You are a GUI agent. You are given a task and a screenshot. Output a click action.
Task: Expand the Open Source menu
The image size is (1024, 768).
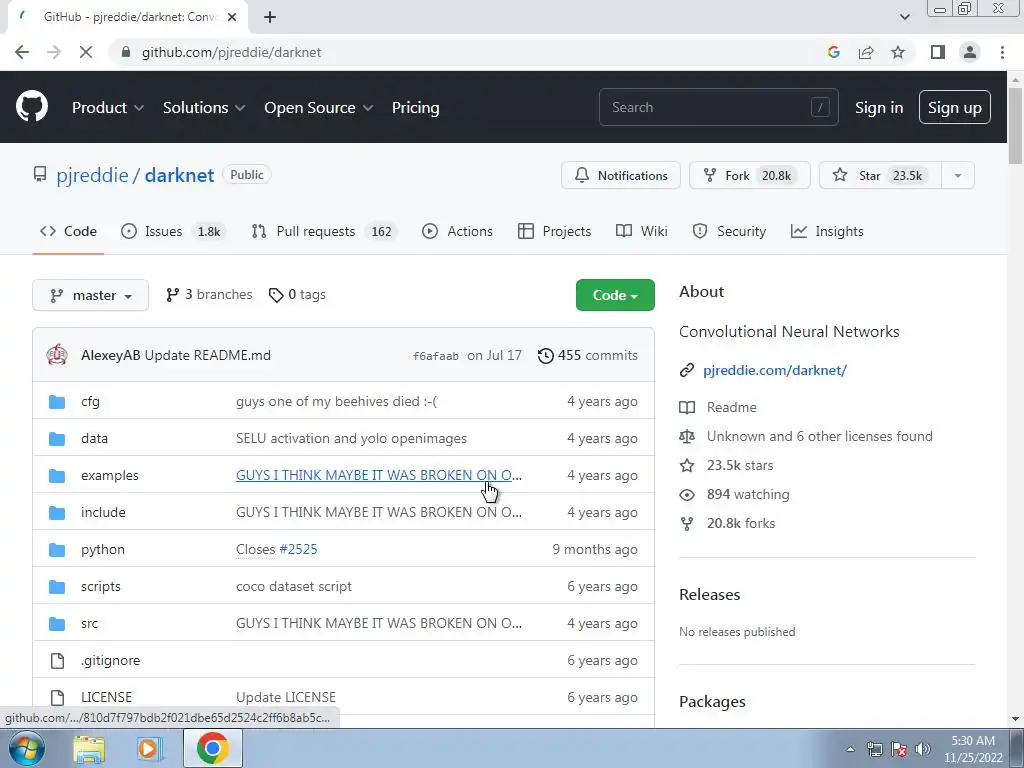click(319, 108)
